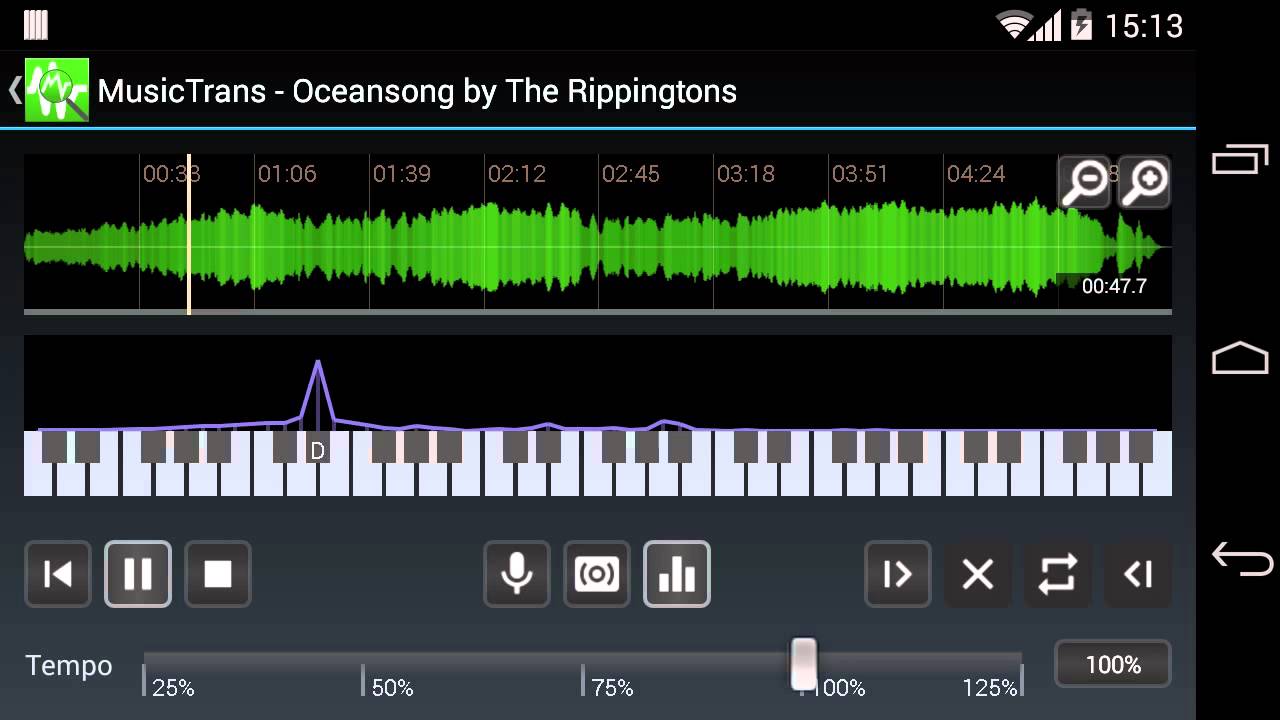
Task: Go back using the title-bar chevron
Action: coord(14,90)
